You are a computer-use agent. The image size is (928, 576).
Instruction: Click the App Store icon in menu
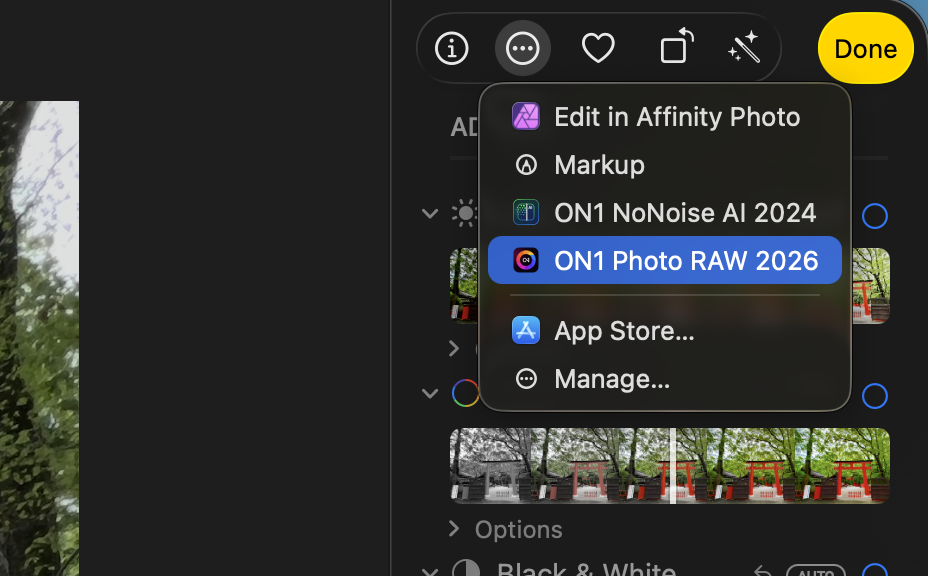[526, 330]
